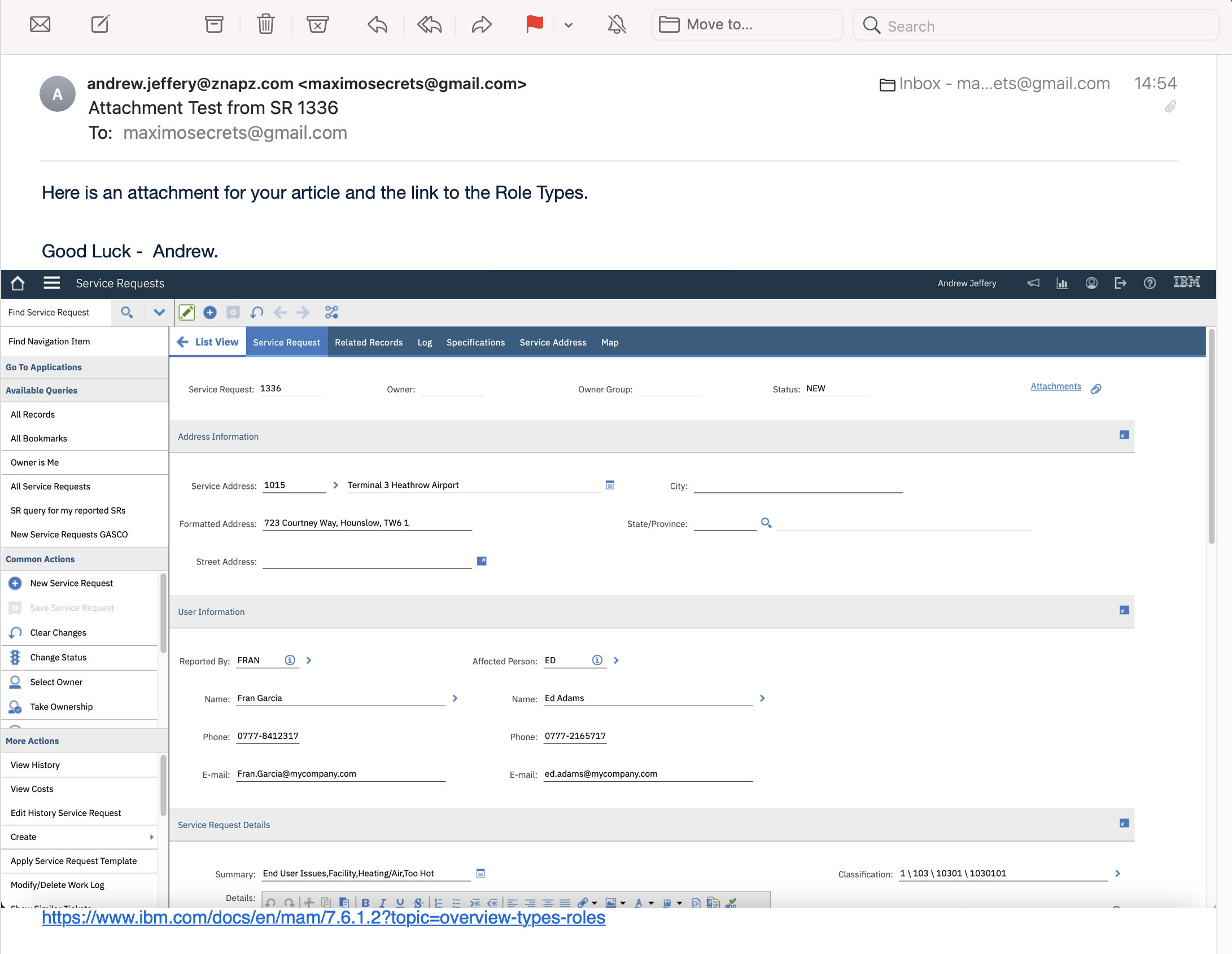Switch to the Related Records tab
The height and width of the screenshot is (954, 1232).
(368, 342)
